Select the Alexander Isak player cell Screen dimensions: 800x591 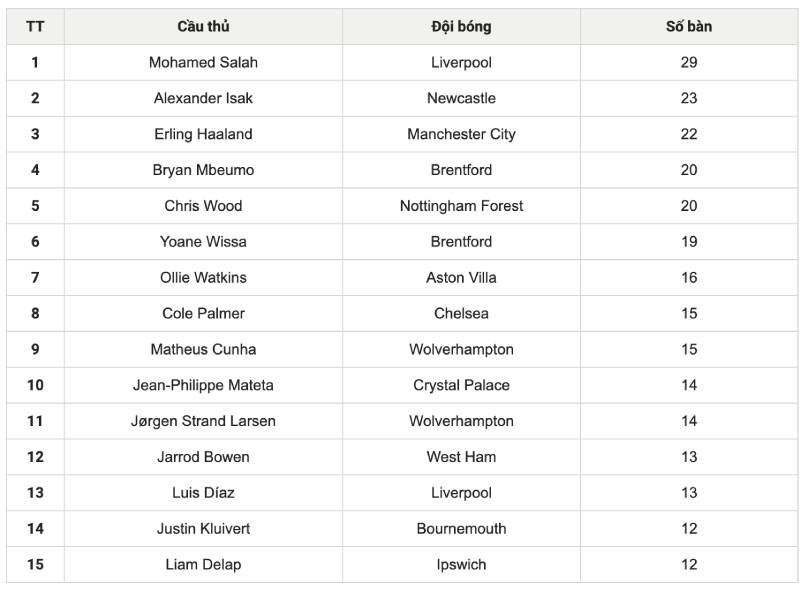point(203,98)
